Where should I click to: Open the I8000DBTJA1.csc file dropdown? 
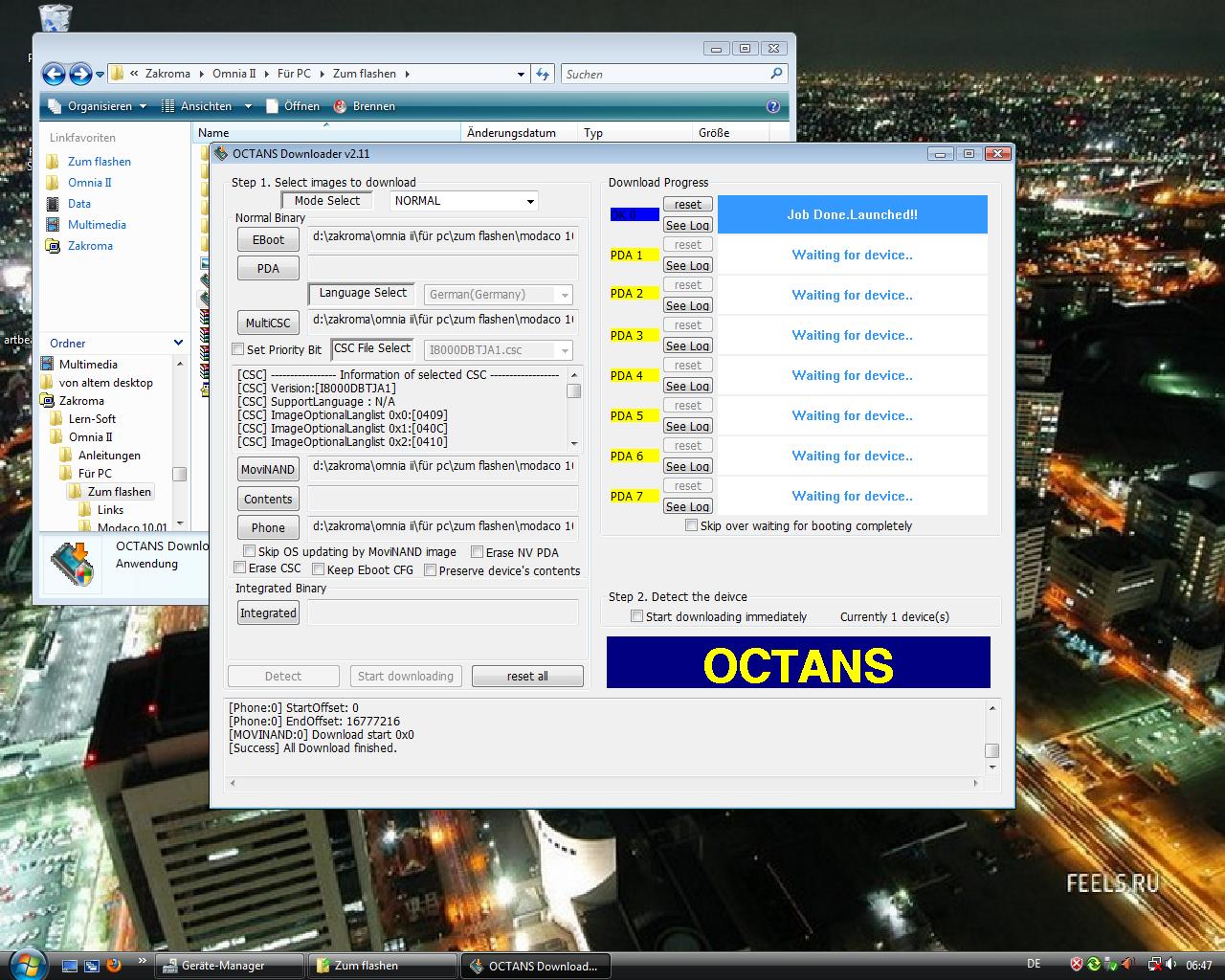pyautogui.click(x=499, y=350)
